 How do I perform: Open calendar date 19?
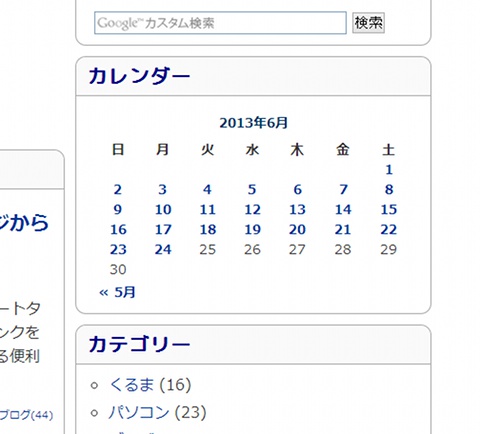[252, 230]
